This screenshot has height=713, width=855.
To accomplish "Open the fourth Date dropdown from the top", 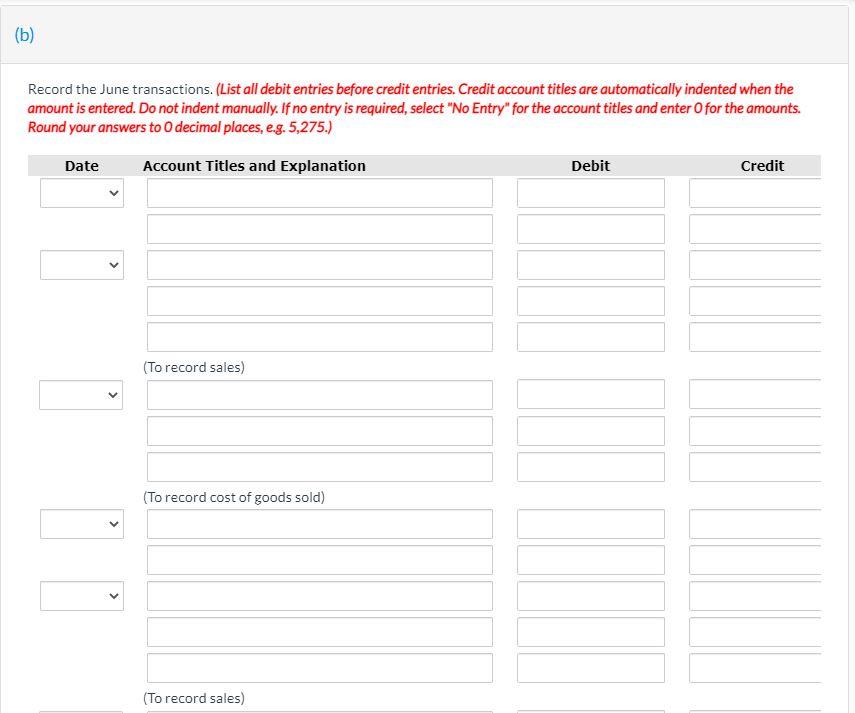I will pos(82,524).
